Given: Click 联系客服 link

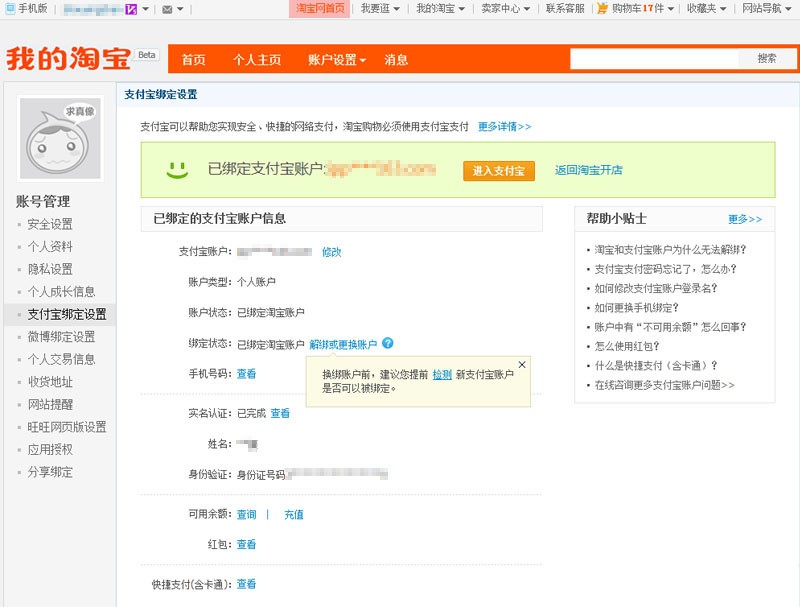Looking at the screenshot, I should click(x=565, y=9).
